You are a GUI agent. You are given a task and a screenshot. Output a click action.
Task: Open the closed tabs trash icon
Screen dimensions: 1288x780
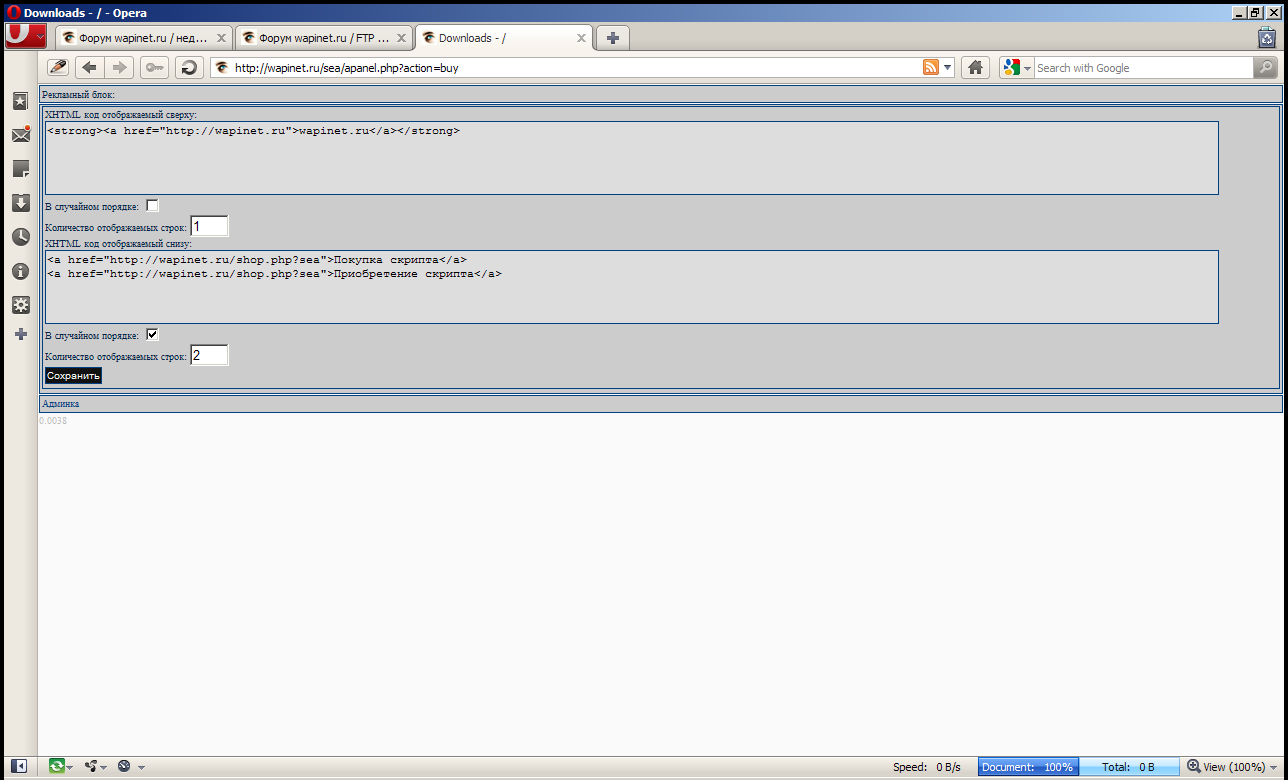coord(1266,38)
